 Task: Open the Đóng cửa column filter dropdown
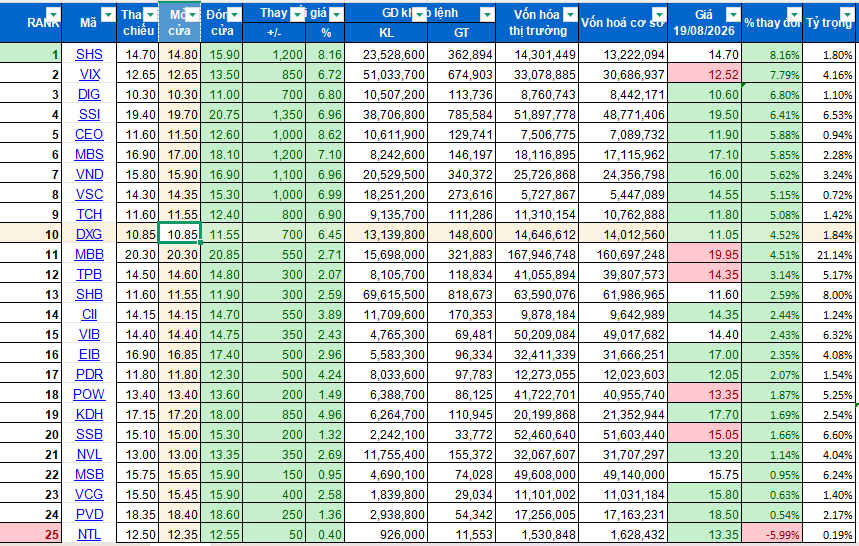[x=234, y=14]
